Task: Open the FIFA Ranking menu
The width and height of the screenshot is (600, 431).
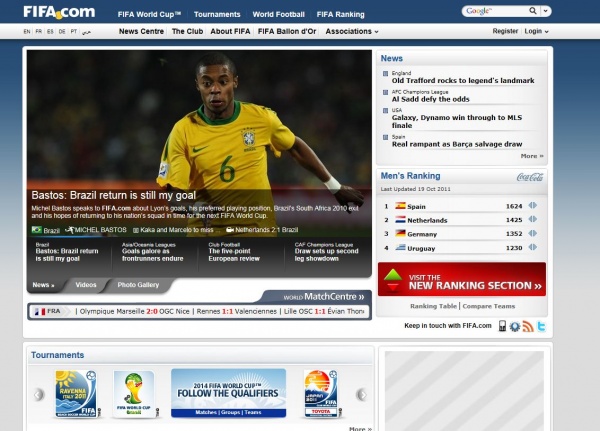Action: click(x=341, y=15)
